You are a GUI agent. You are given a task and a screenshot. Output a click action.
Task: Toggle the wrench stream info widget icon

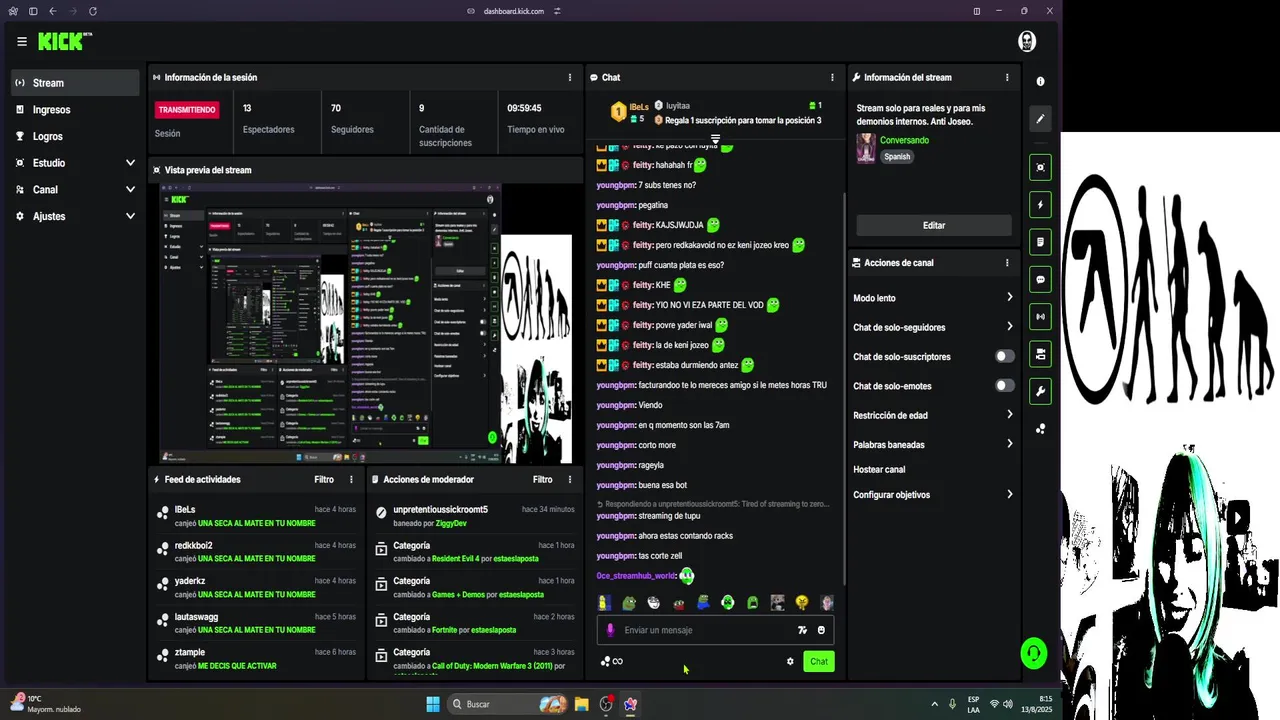[1041, 391]
